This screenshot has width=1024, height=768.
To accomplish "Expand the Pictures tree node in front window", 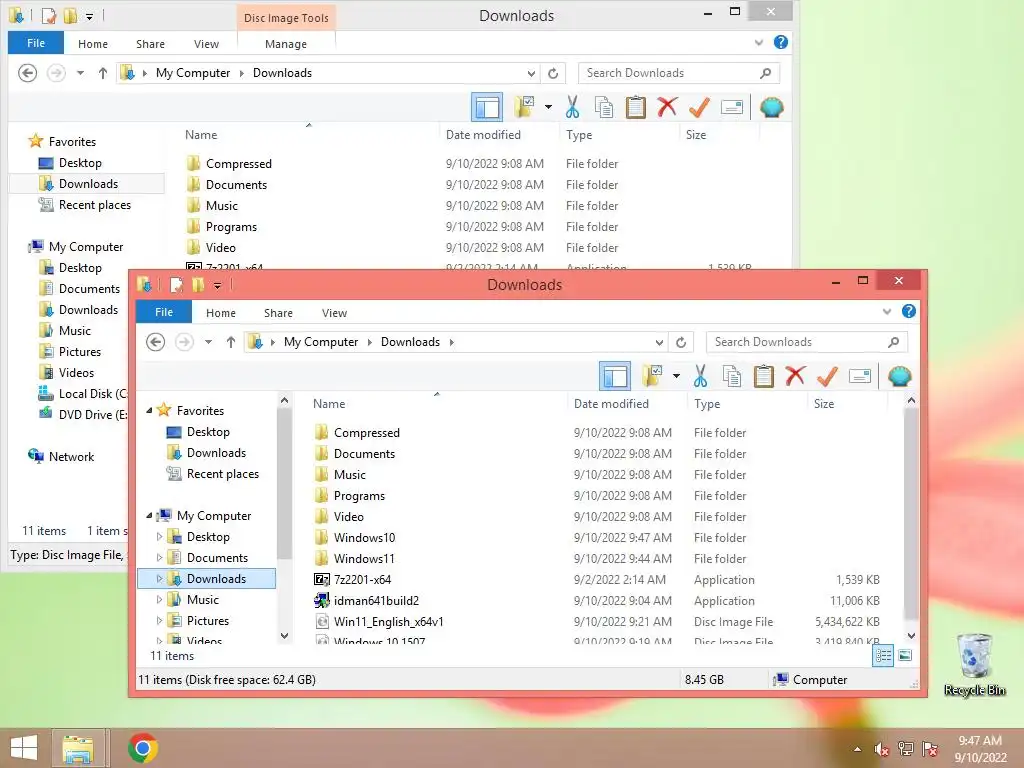I will (159, 620).
